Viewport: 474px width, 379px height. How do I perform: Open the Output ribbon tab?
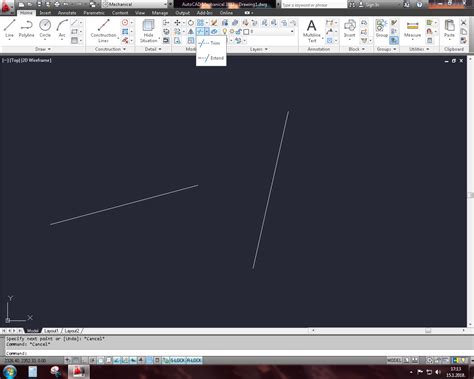click(x=183, y=13)
